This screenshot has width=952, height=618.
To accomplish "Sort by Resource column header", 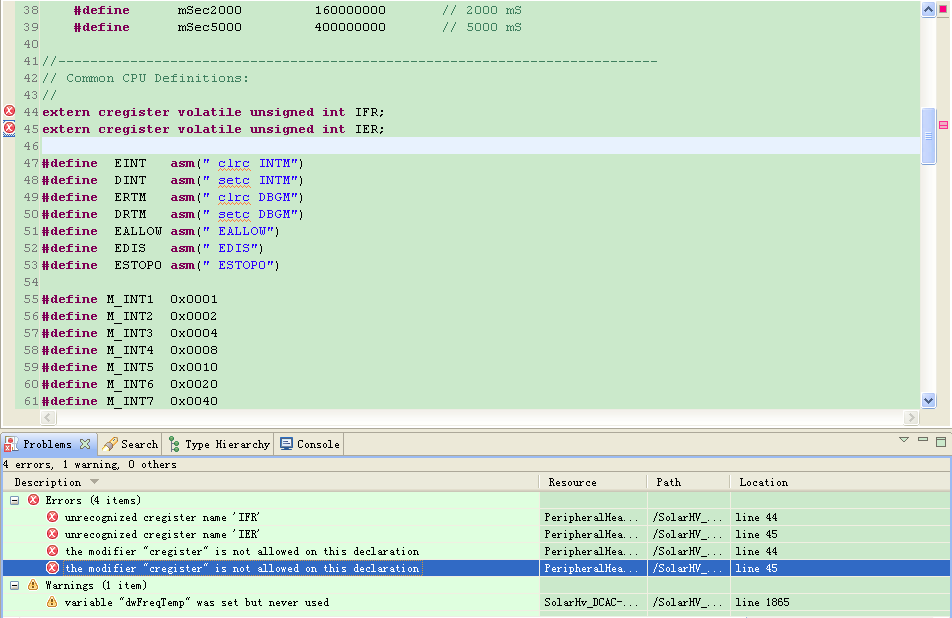I will pyautogui.click(x=593, y=482).
